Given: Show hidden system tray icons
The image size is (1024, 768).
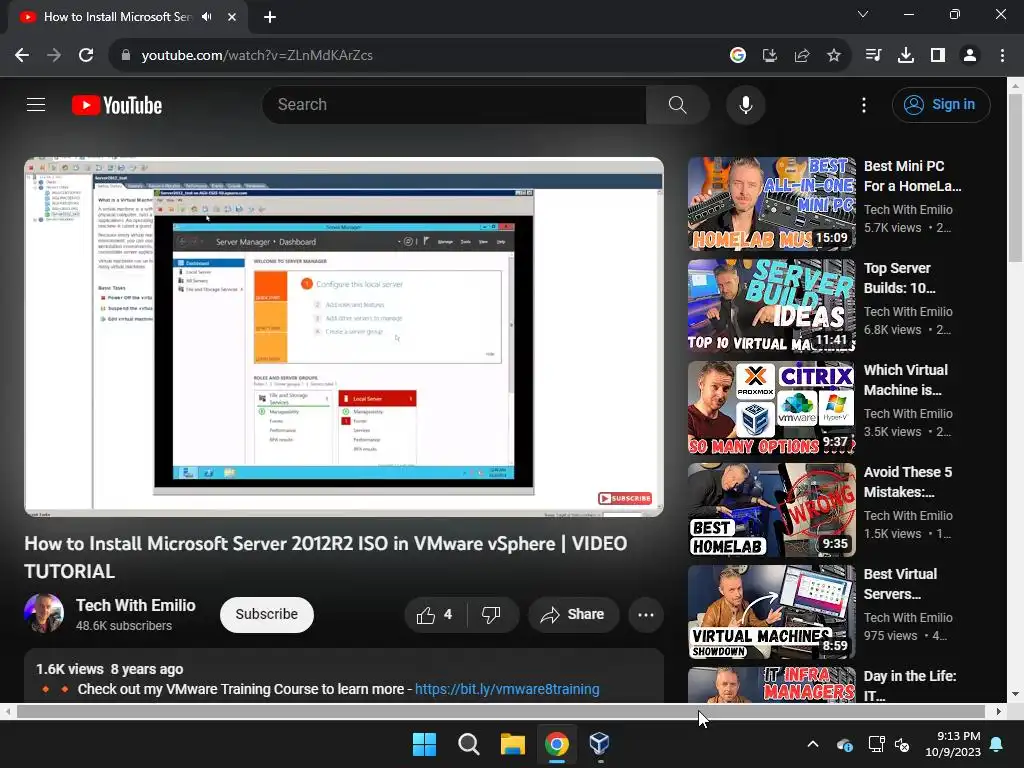Looking at the screenshot, I should click(813, 744).
